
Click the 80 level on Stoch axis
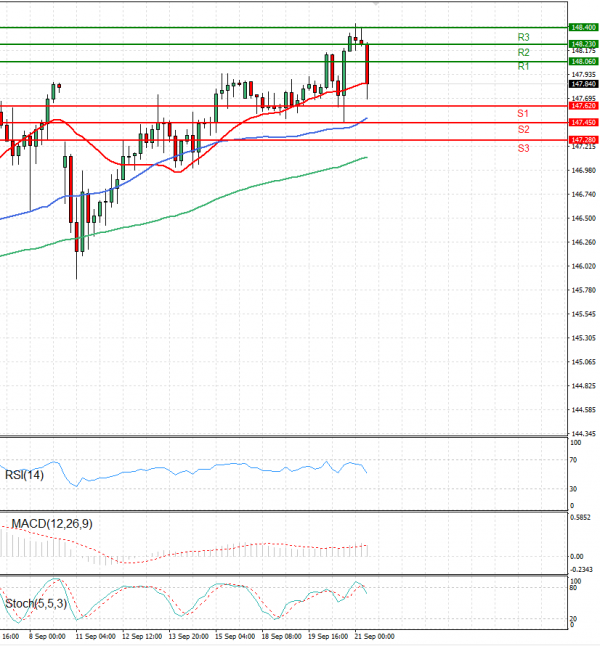[573, 588]
